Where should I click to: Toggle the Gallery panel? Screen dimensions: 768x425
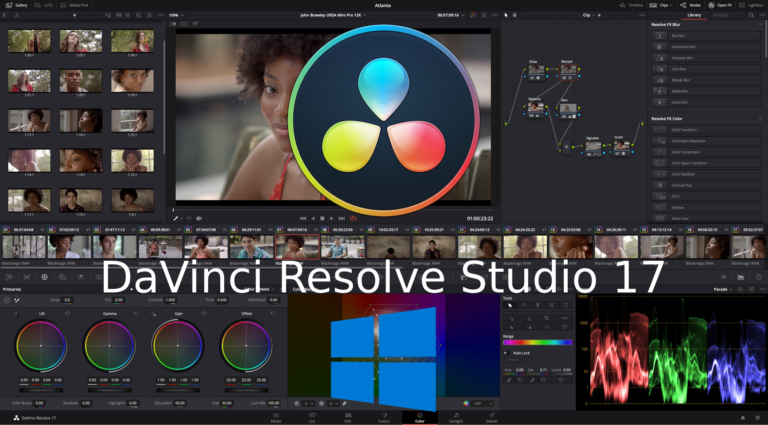point(16,5)
